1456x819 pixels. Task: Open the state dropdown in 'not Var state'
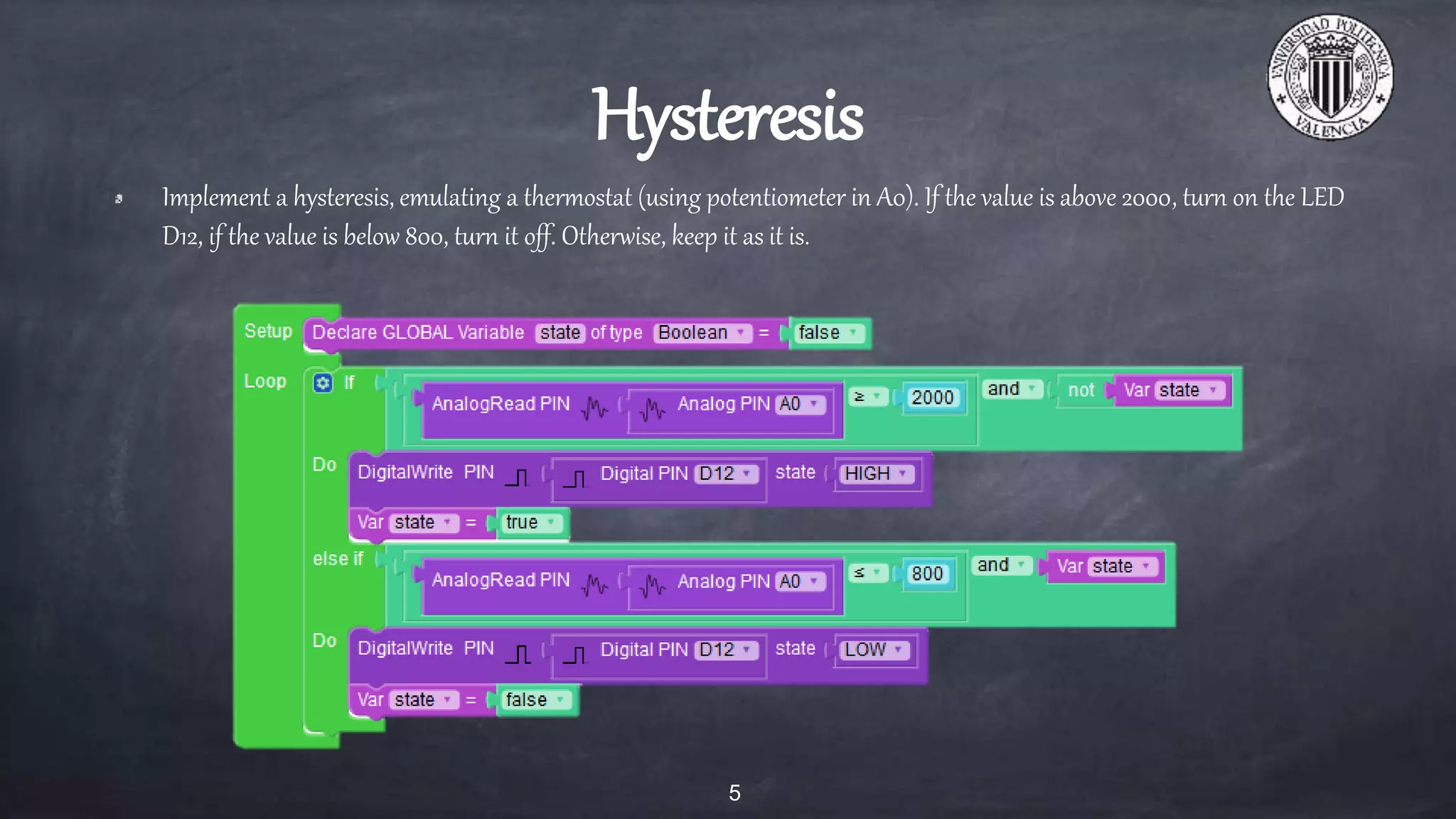tap(1191, 390)
